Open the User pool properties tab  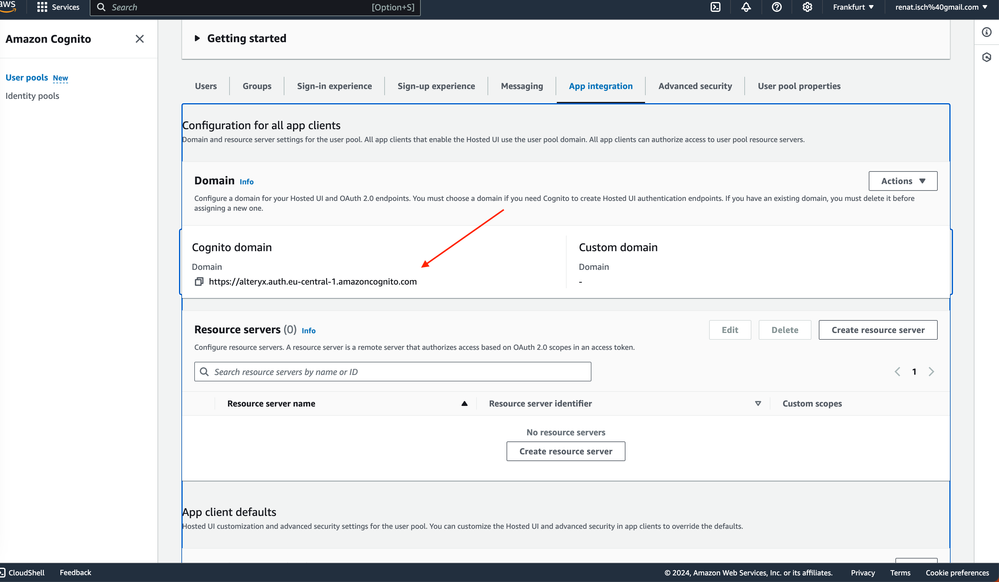(x=799, y=86)
